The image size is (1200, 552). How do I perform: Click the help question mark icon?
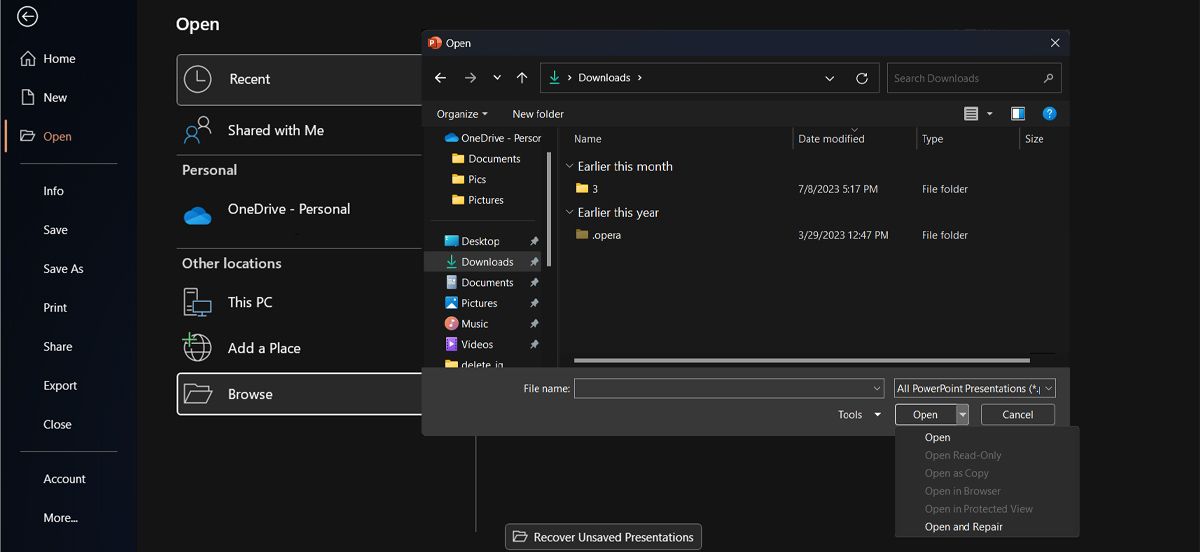(x=1049, y=114)
